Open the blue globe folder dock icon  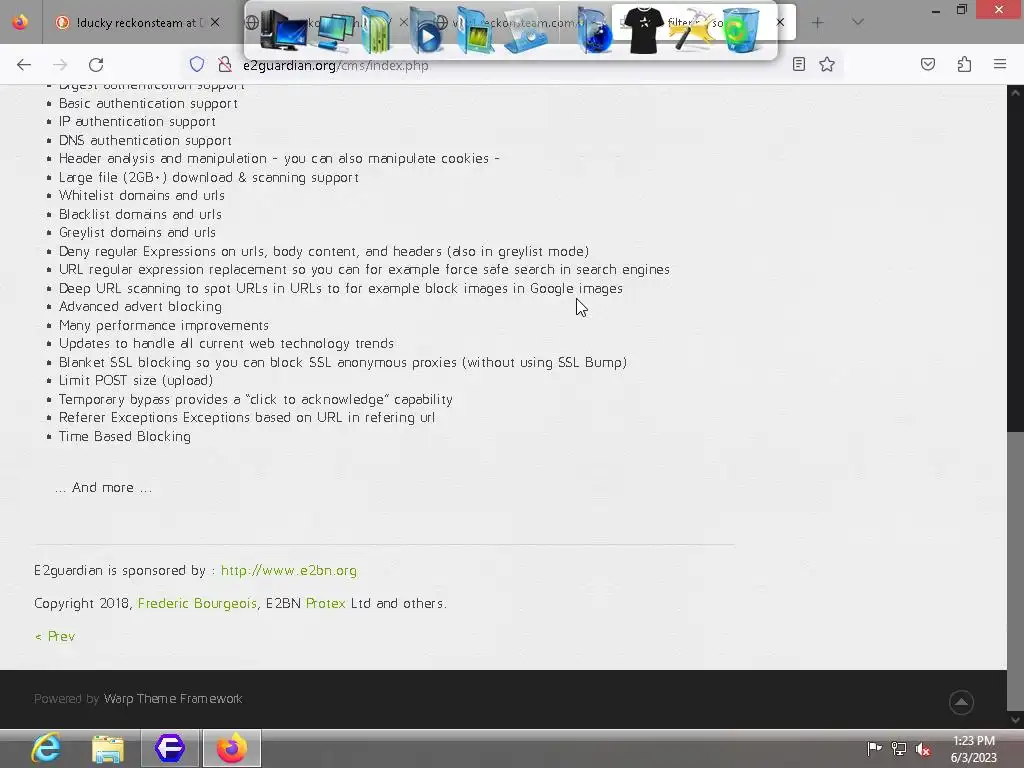594,31
